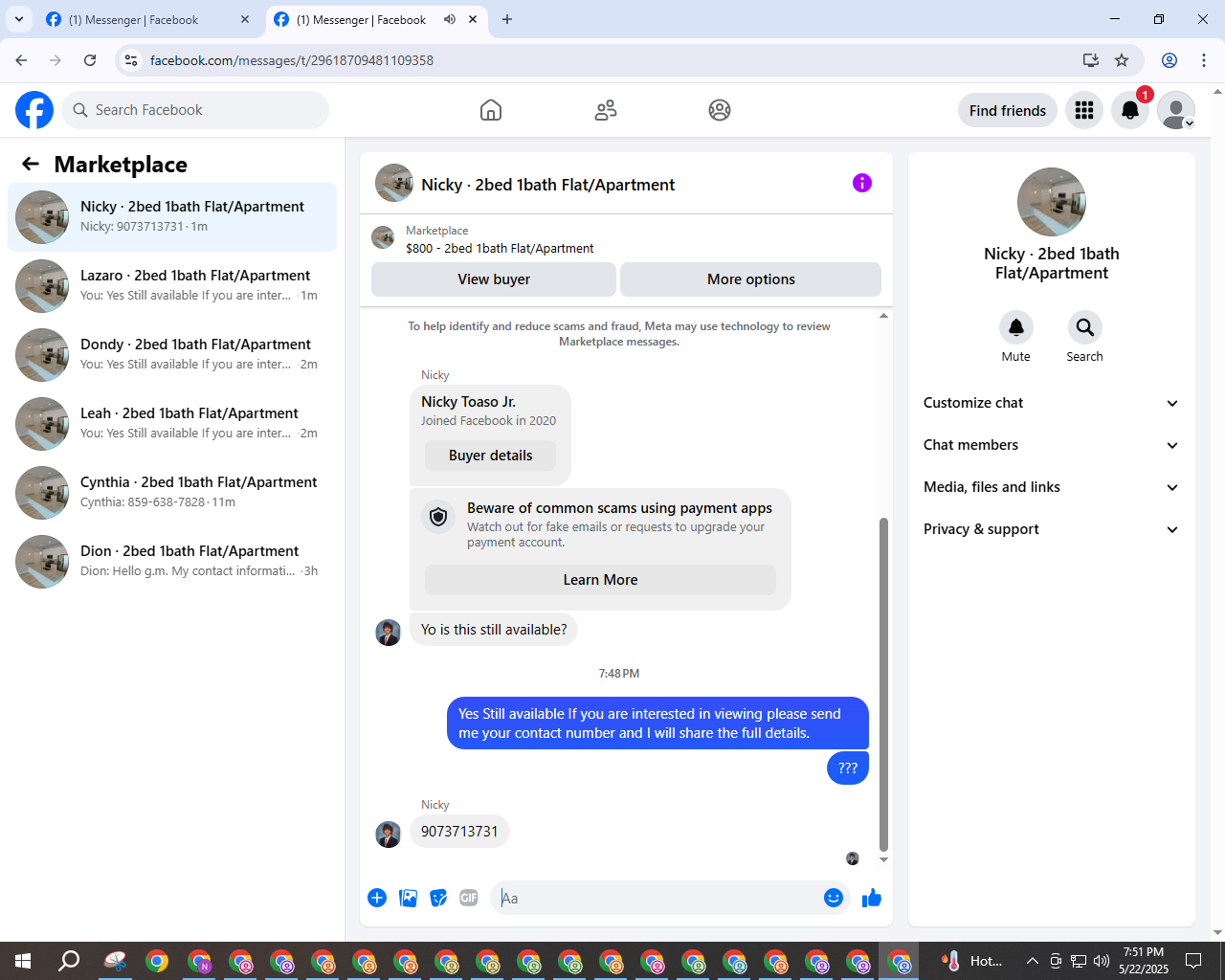Open conversation information purple icon
The width and height of the screenshot is (1225, 980).
[862, 183]
